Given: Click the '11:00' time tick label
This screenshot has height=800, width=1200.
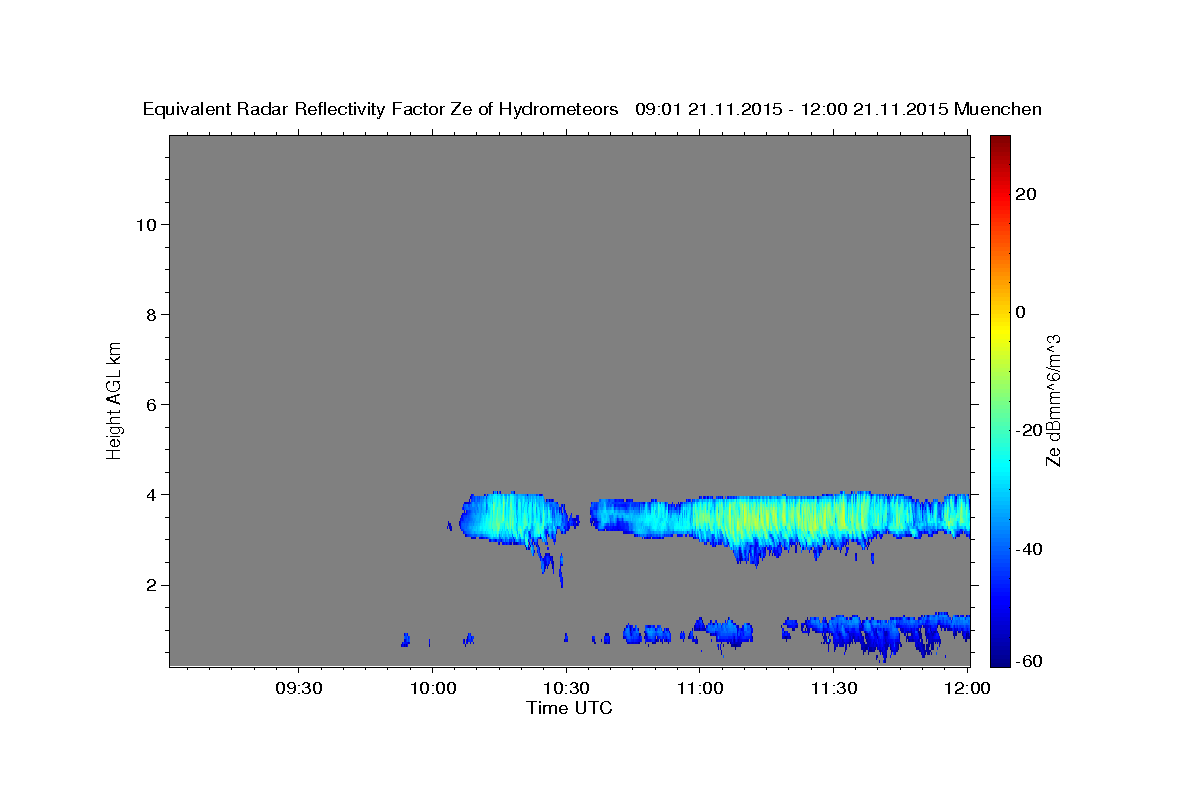Looking at the screenshot, I should coord(699,688).
